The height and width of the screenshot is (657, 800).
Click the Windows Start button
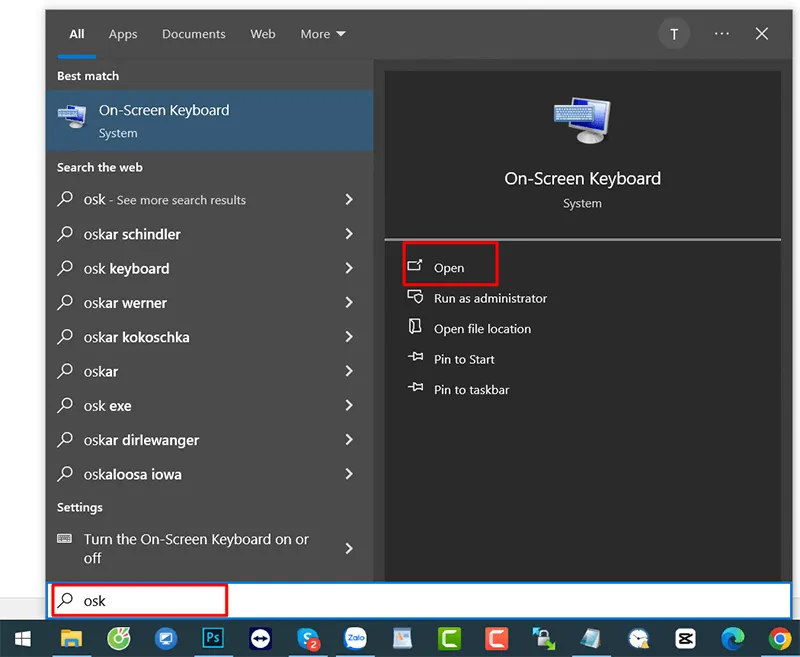(x=22, y=638)
